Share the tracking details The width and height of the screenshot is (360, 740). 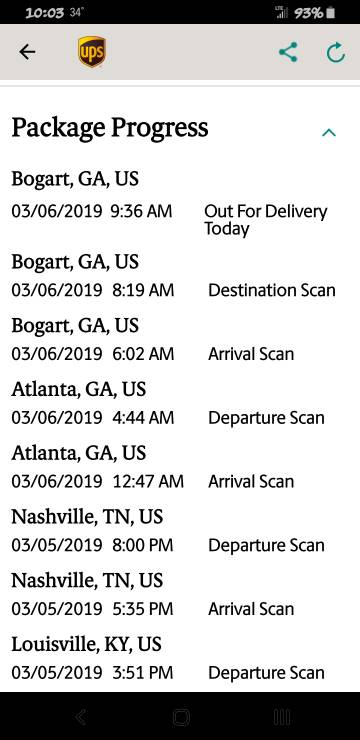pos(288,52)
